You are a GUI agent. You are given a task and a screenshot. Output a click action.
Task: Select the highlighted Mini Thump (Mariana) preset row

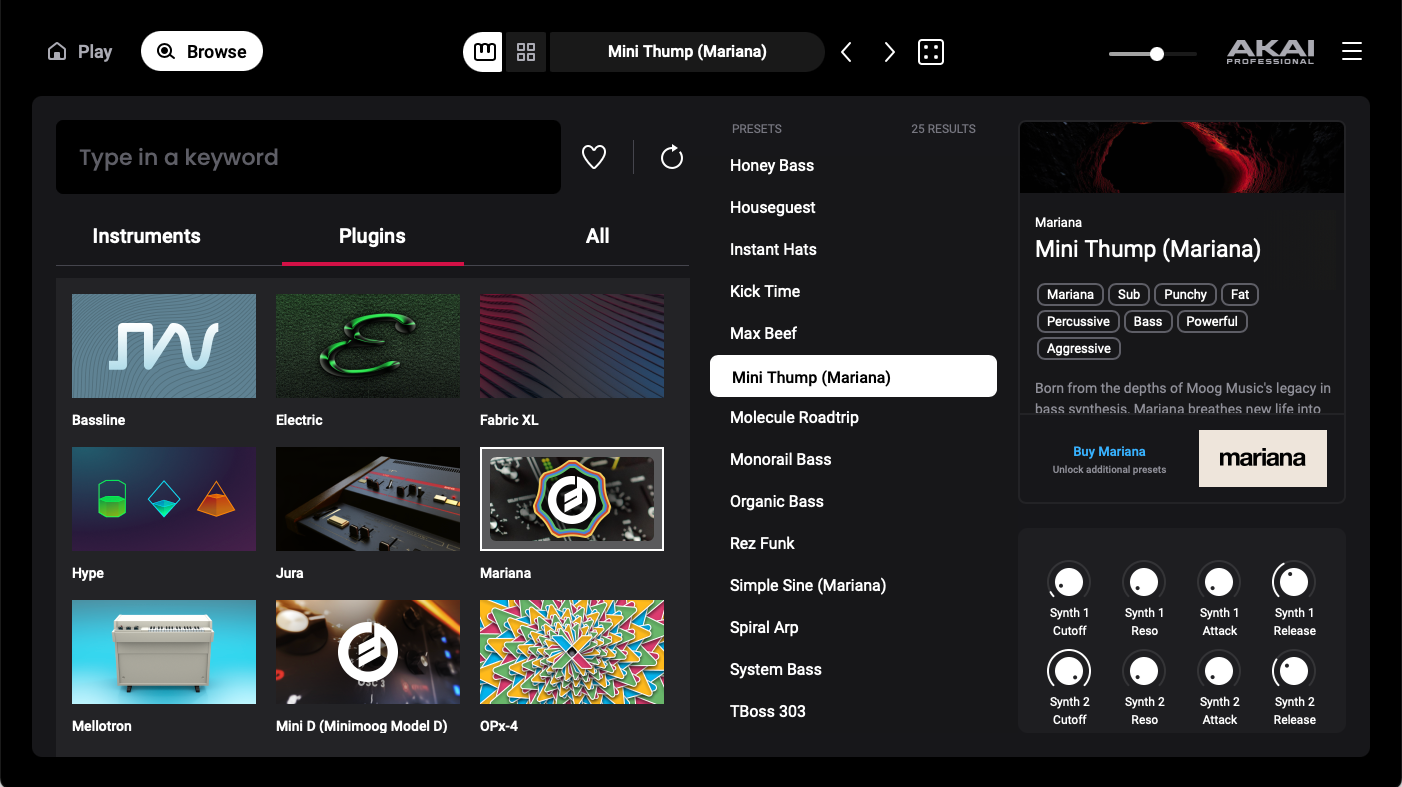(x=853, y=377)
